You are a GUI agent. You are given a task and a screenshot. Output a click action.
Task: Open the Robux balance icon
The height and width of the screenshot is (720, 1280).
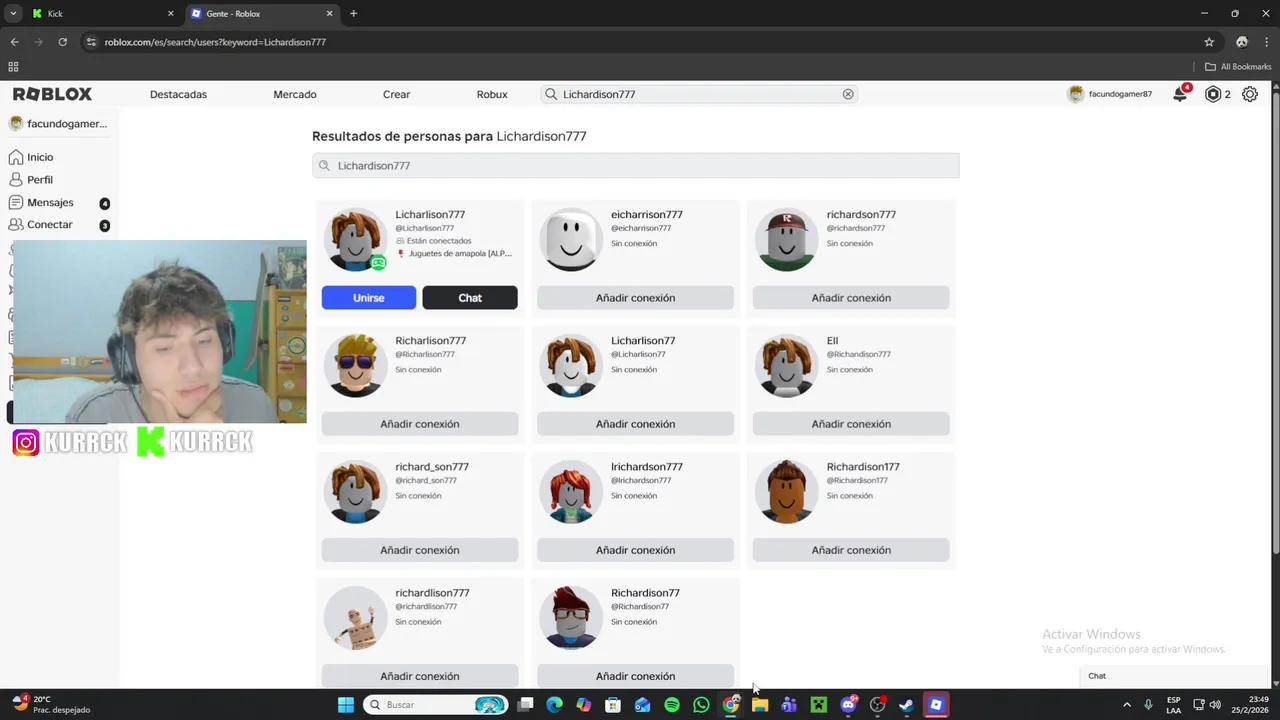click(1213, 94)
